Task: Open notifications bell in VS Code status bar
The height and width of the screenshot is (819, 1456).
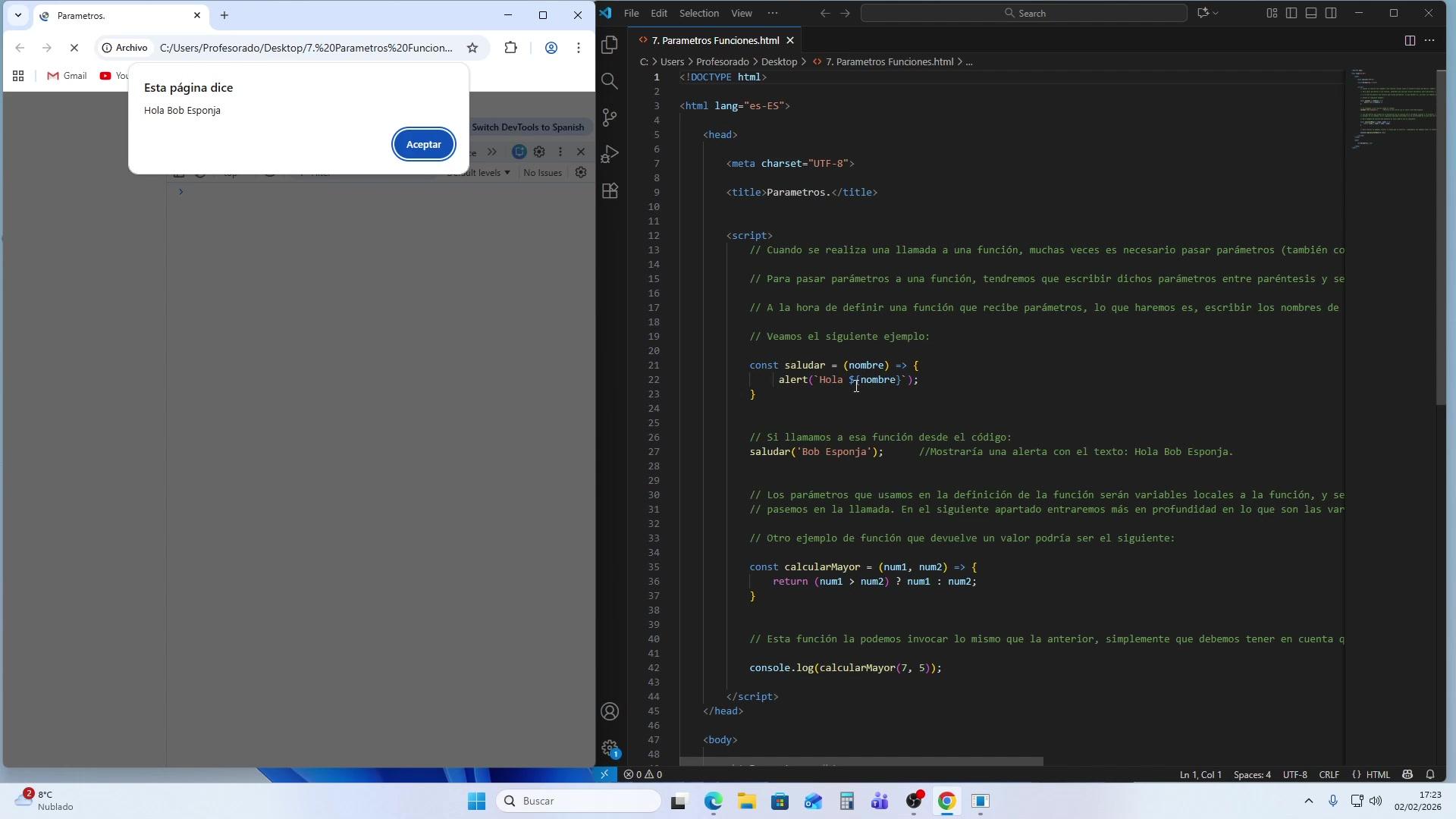Action: [1430, 774]
